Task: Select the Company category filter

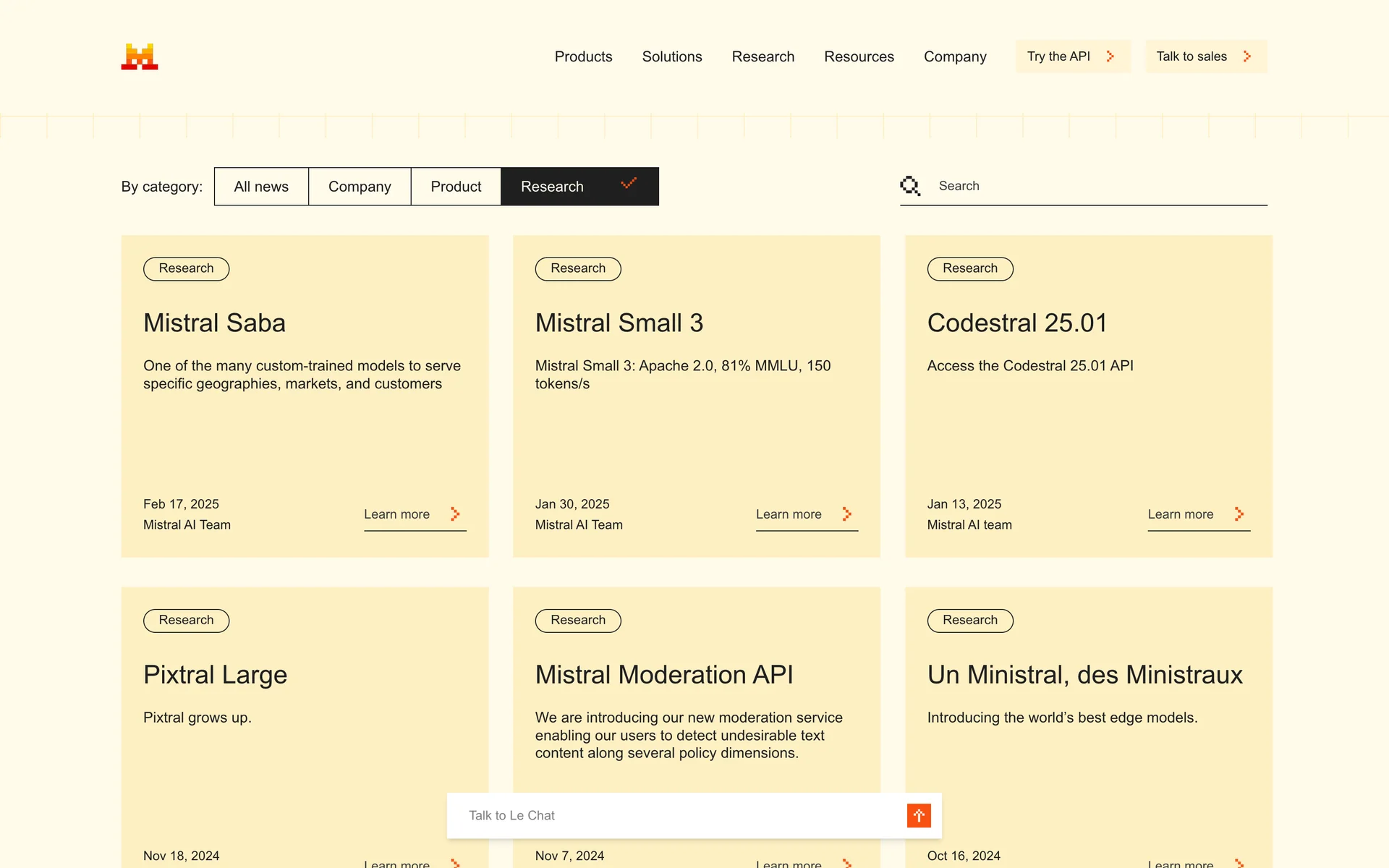Action: point(360,187)
